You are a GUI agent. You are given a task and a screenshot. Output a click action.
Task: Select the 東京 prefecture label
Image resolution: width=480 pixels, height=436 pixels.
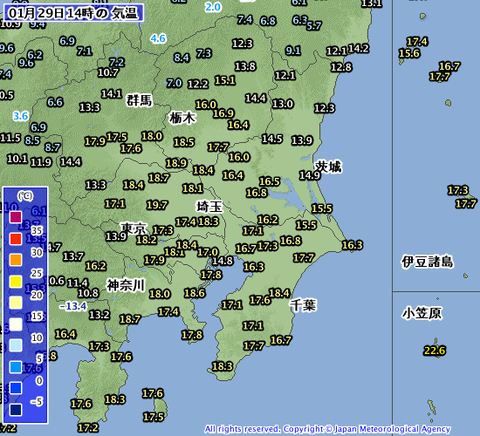(x=134, y=228)
